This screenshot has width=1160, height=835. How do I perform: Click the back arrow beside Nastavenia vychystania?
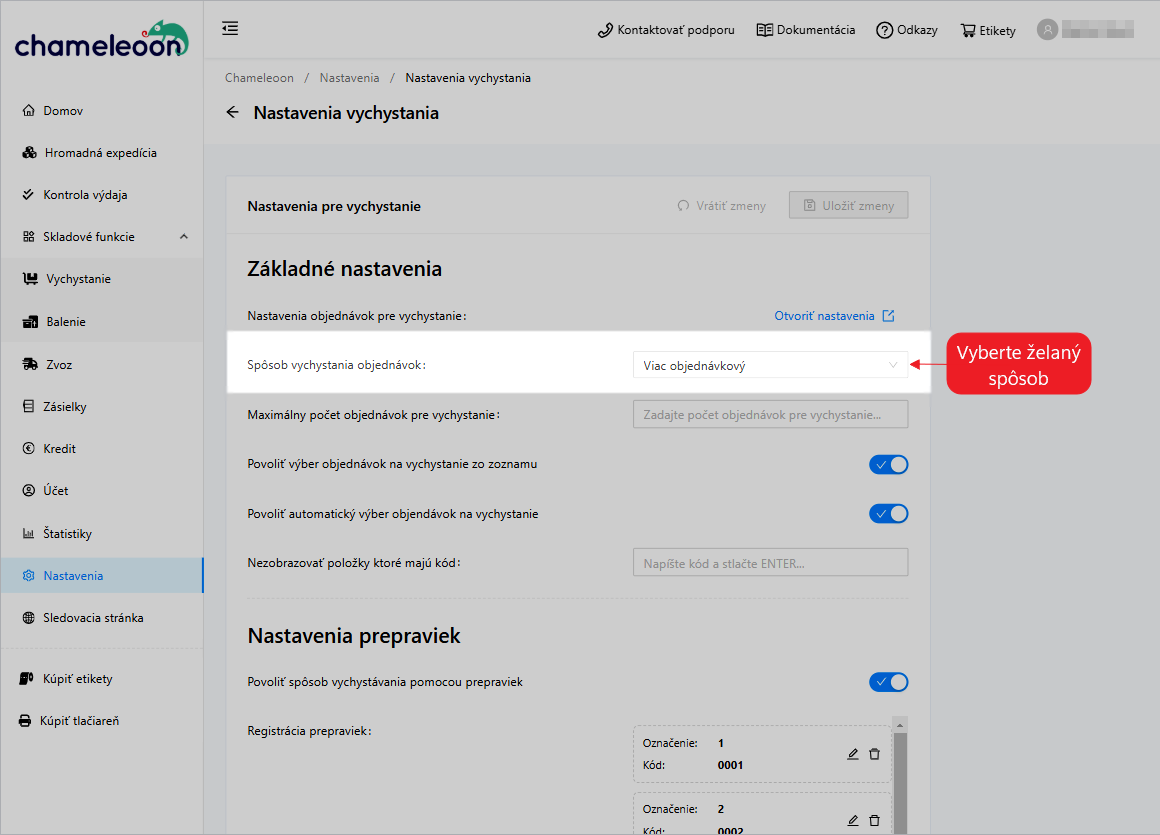tap(233, 113)
